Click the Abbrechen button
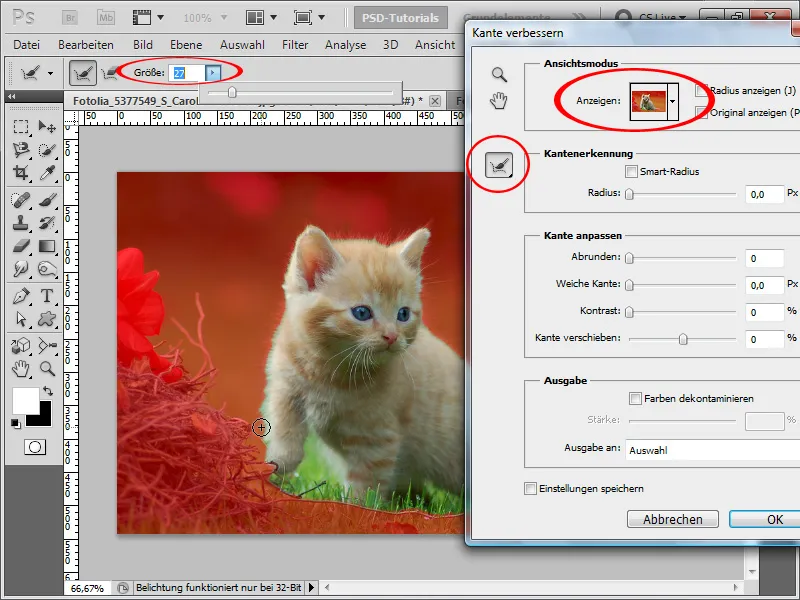The width and height of the screenshot is (800, 600). click(x=672, y=519)
